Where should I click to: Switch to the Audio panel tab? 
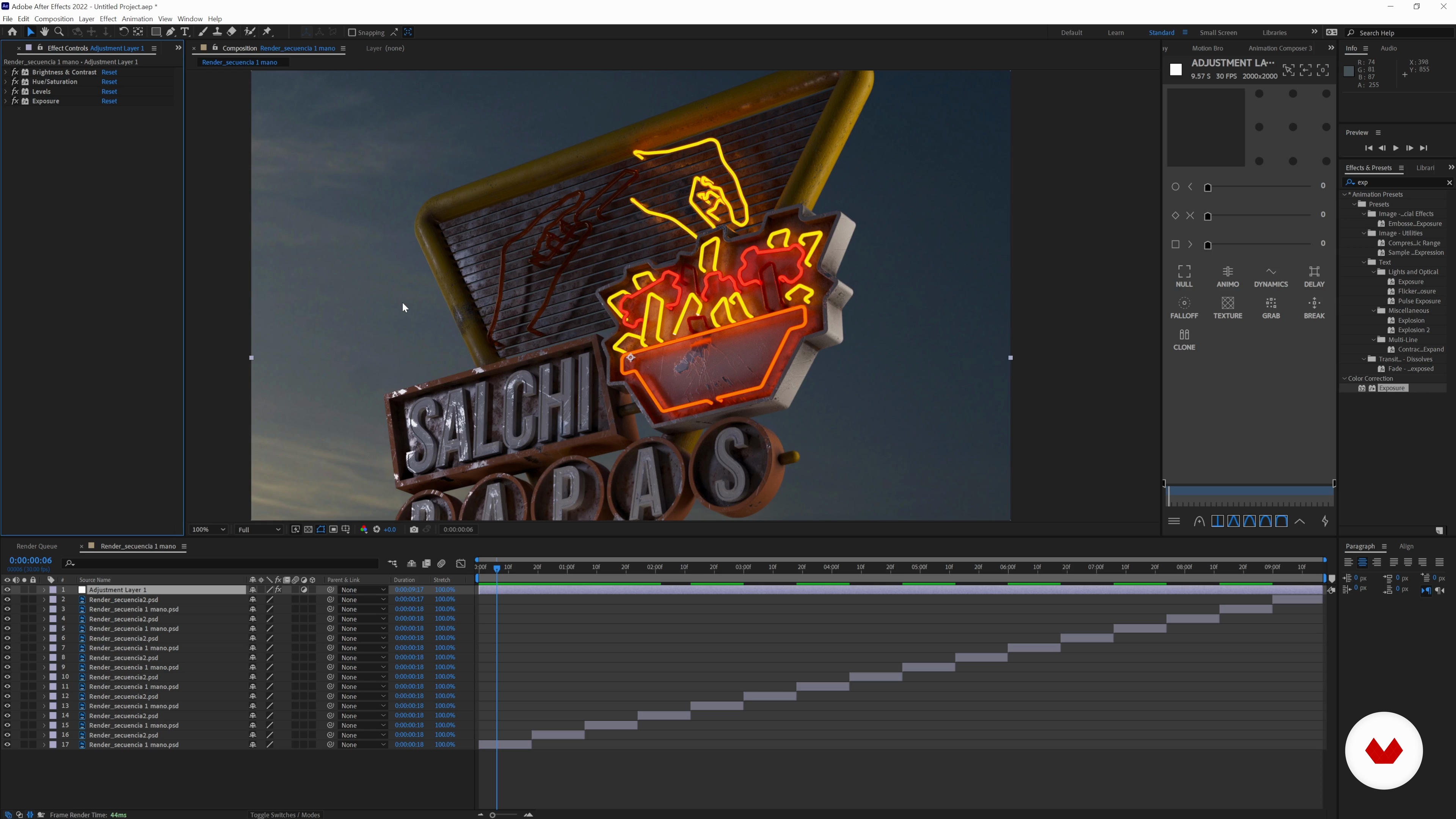[1388, 48]
